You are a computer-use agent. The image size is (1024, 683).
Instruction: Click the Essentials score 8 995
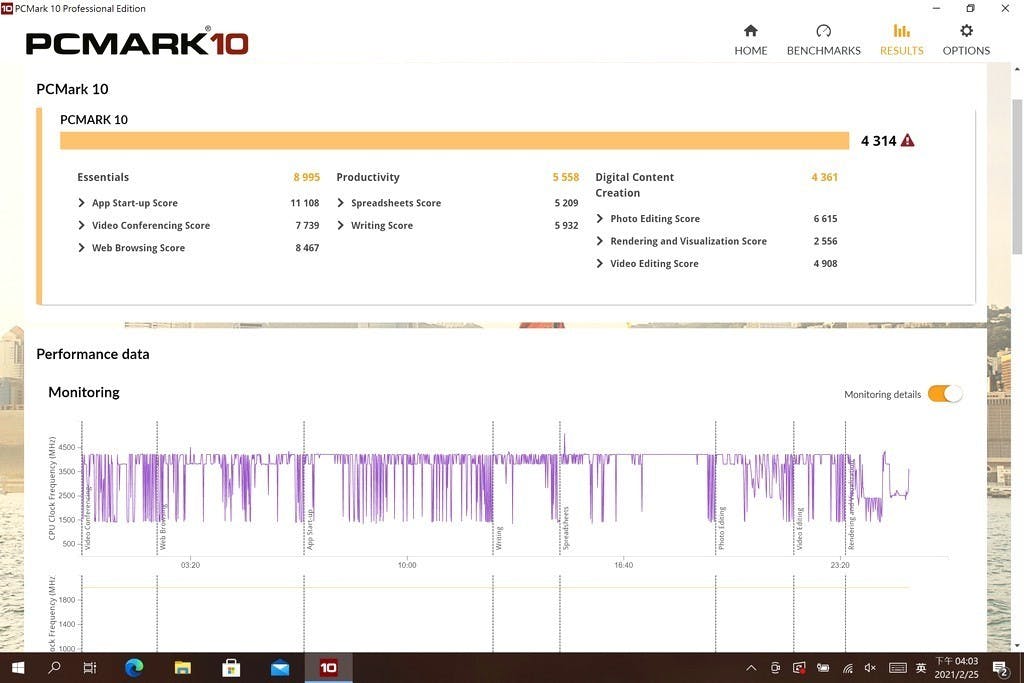[x=306, y=177]
